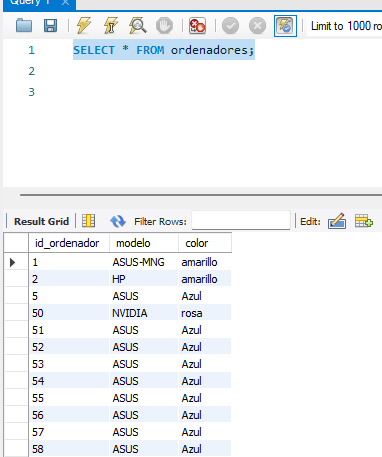382x457 pixels.
Task: Rollback transaction X icon
Action: coord(257,26)
